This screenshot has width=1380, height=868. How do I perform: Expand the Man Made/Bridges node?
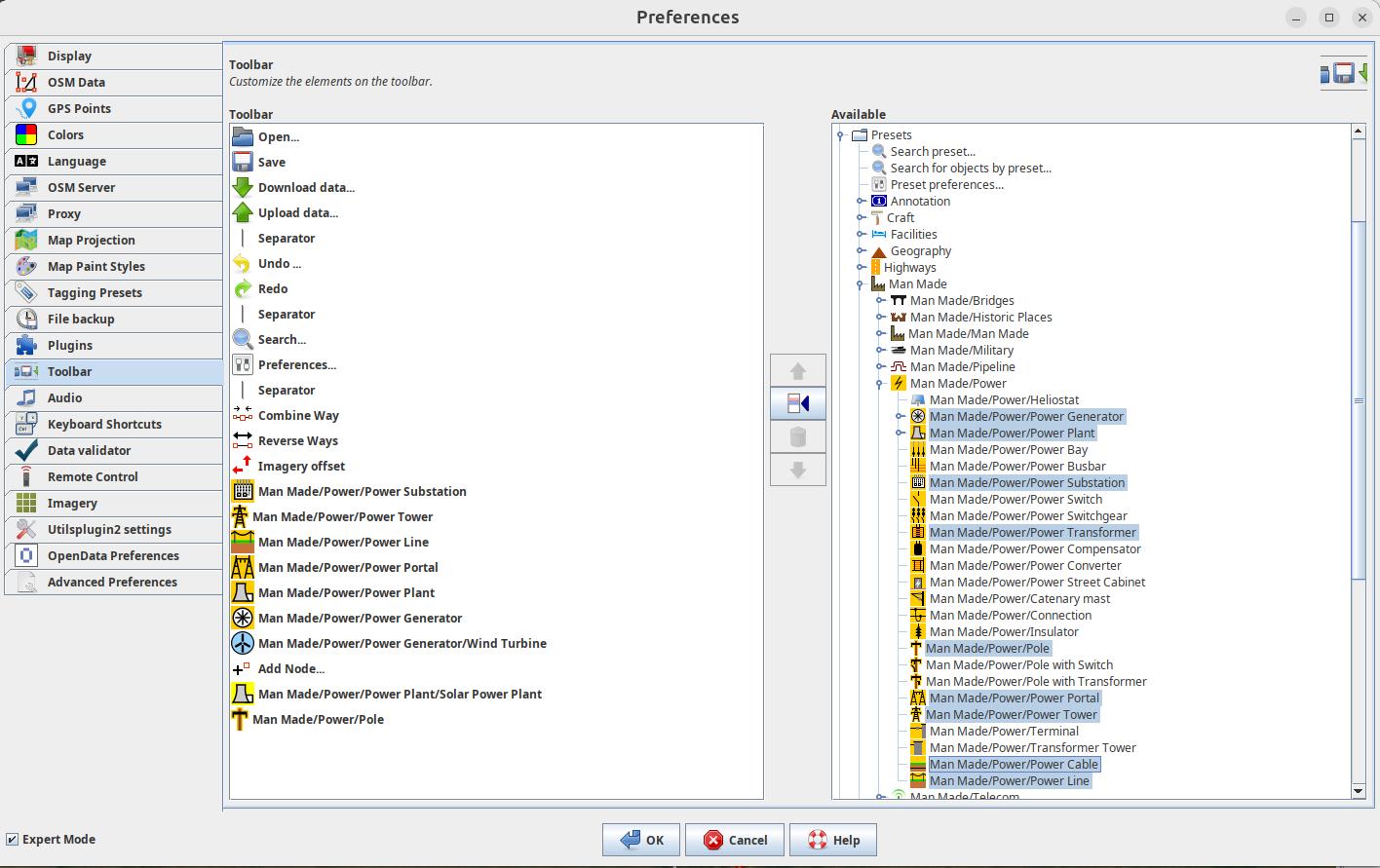(880, 300)
